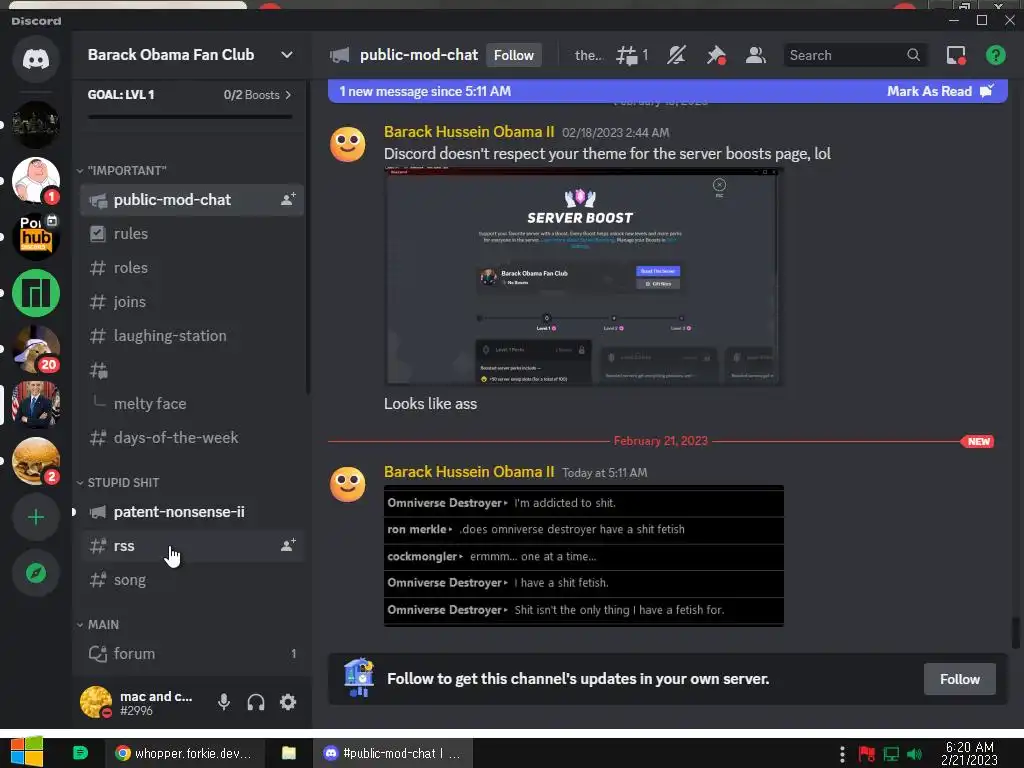Open the dark city skyline server icon
Image resolution: width=1024 pixels, height=768 pixels.
(36, 124)
